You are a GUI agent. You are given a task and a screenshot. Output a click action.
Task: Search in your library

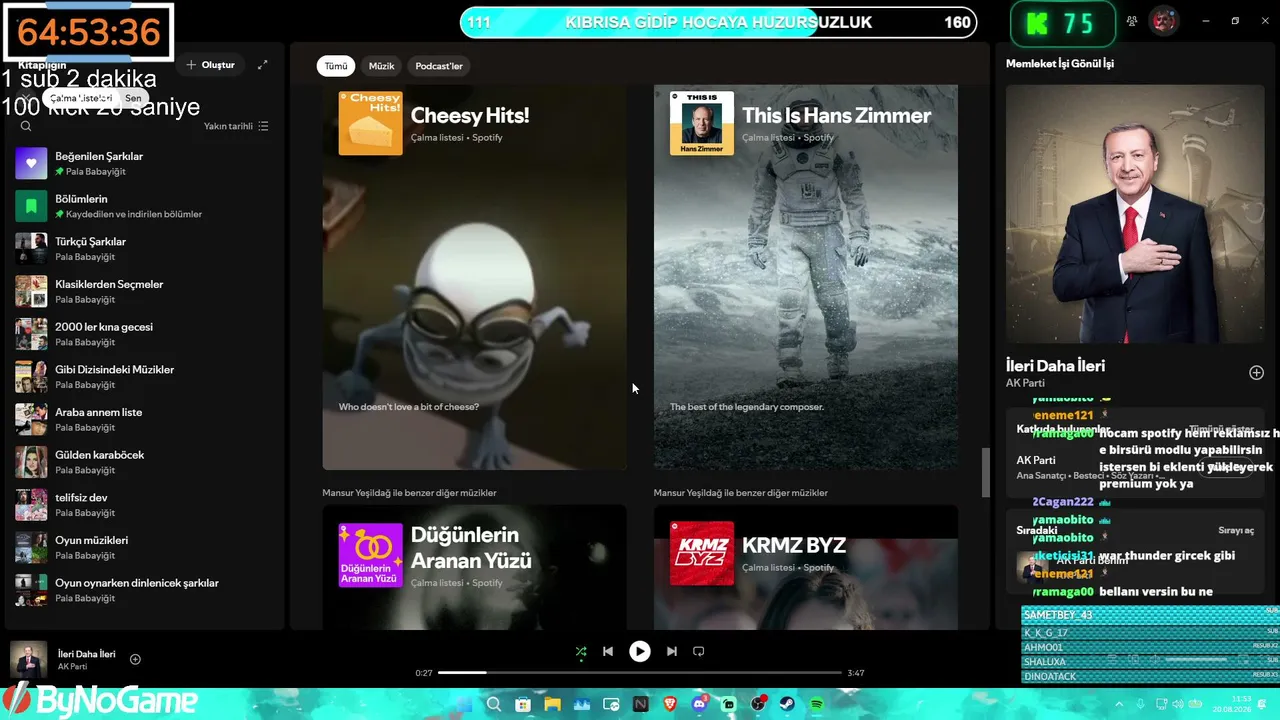(26, 126)
